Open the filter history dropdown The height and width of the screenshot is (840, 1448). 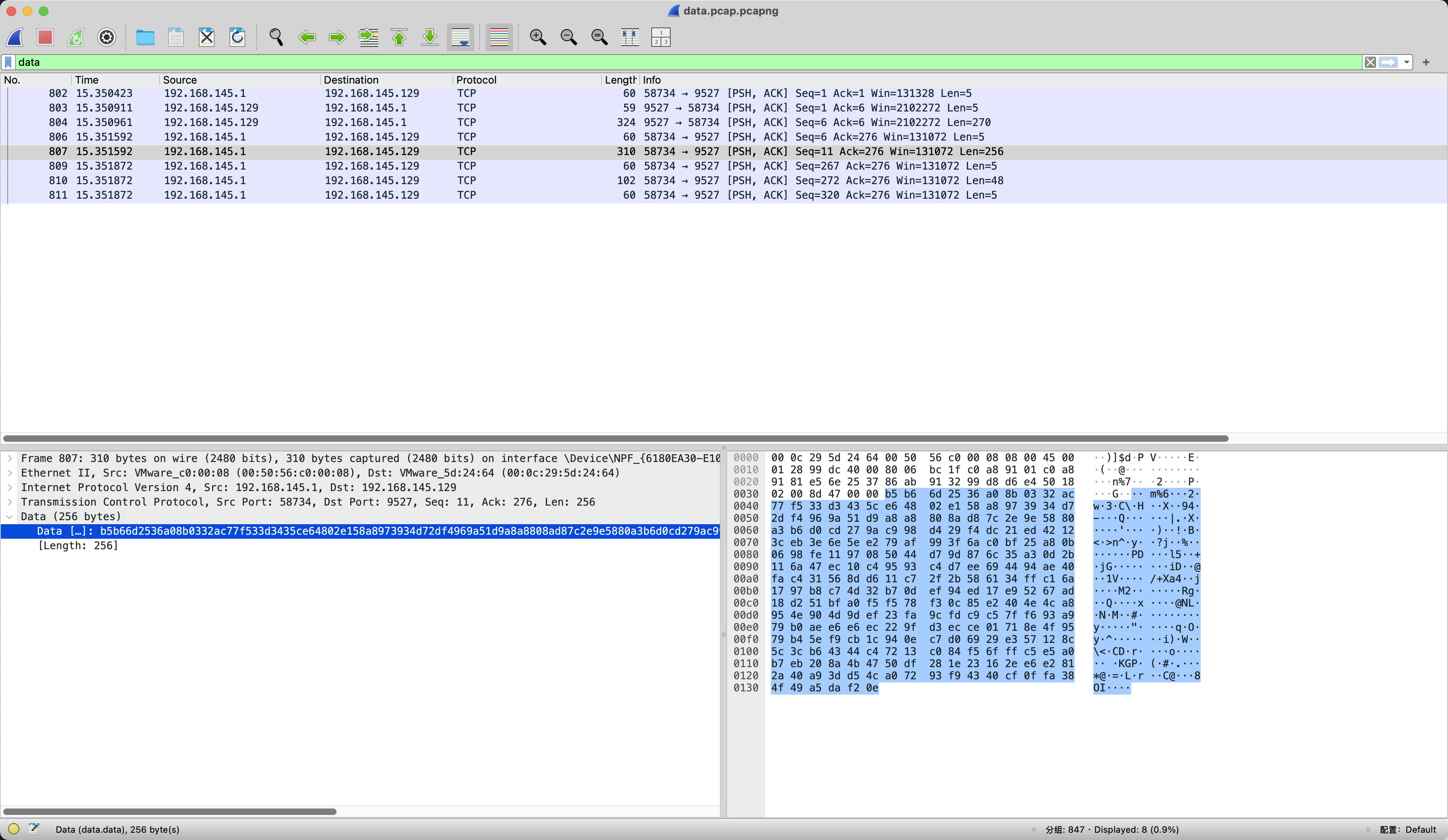click(1406, 62)
